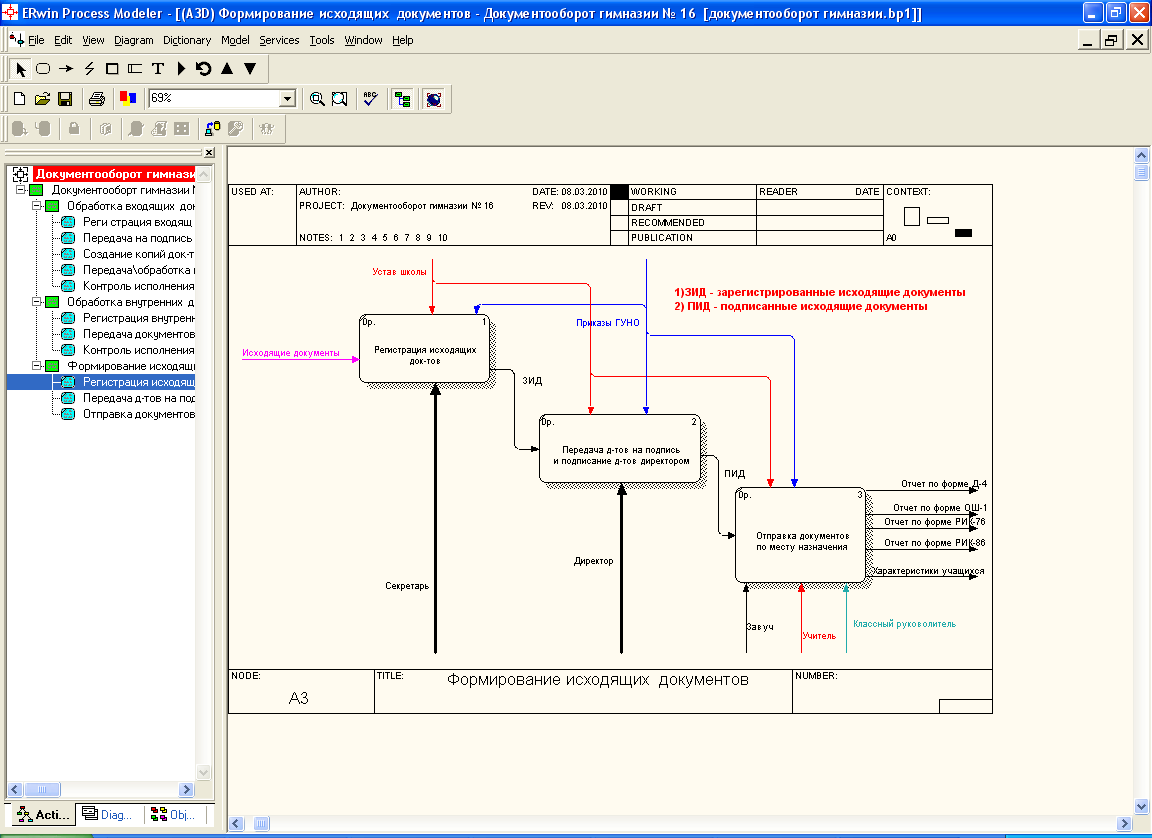Screen dimensions: 1152x838
Task: Select Отправка документов tree item
Action: point(138,414)
